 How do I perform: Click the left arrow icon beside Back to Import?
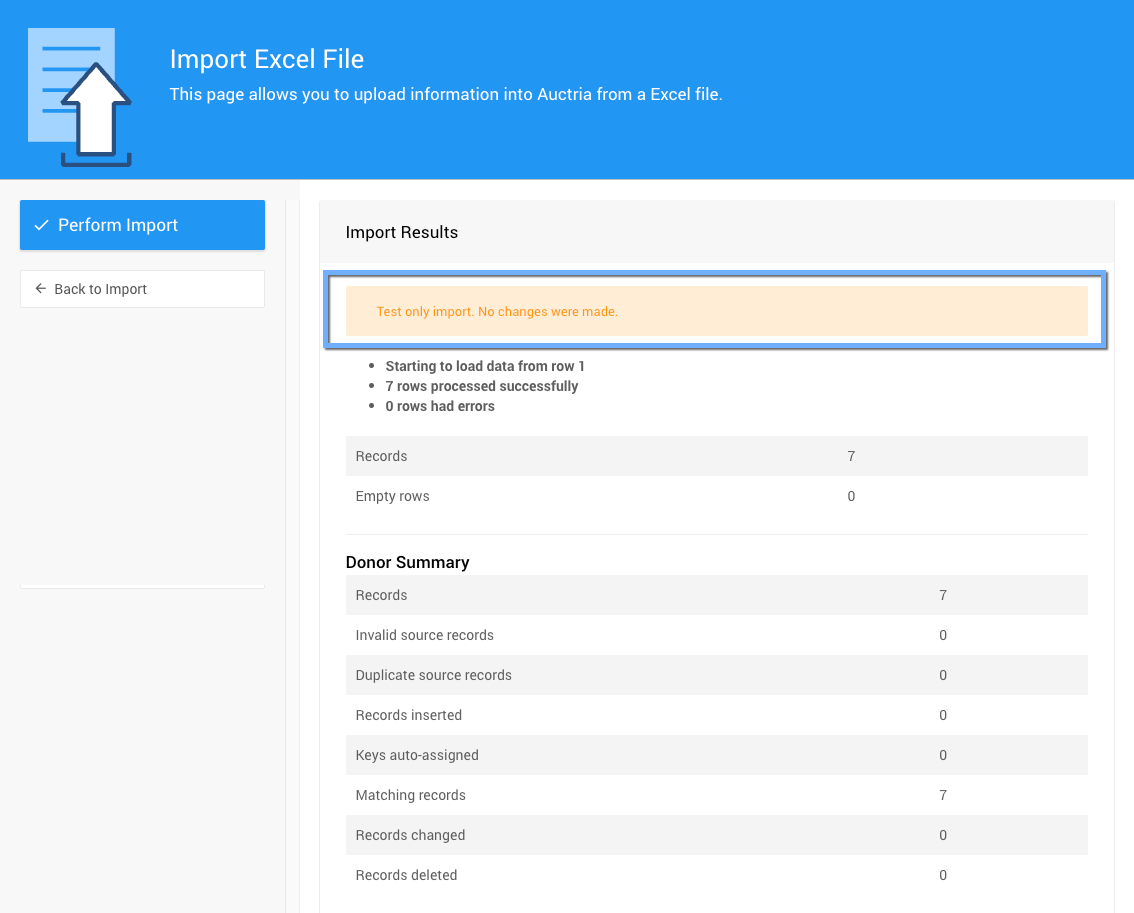coord(41,289)
